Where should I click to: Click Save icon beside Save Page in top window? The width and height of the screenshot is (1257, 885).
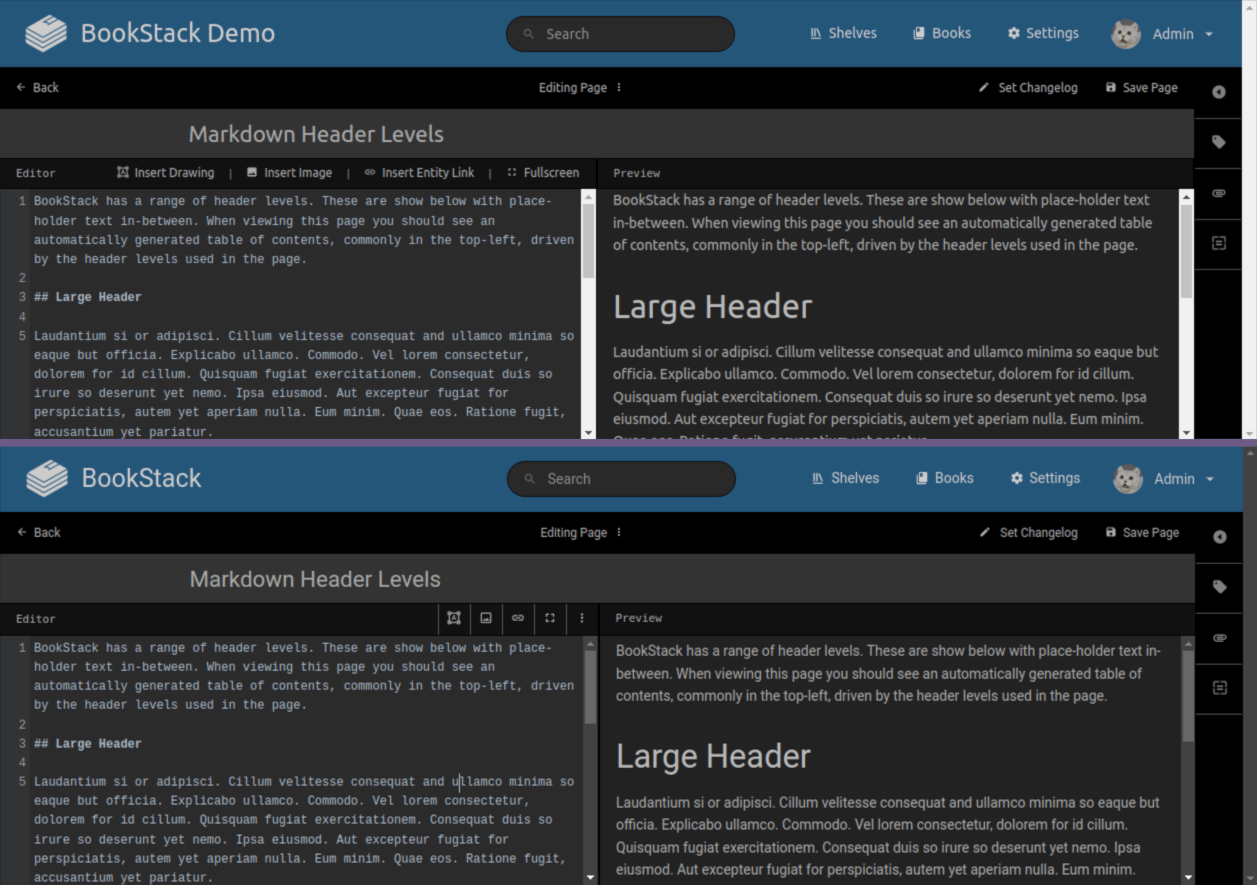[1111, 87]
